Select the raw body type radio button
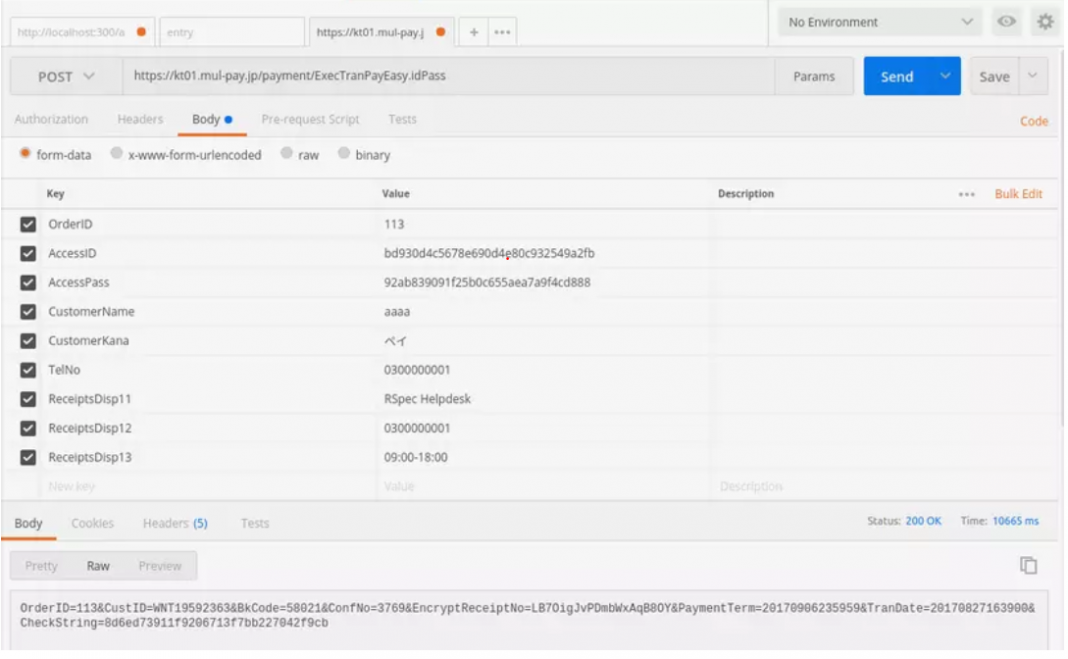Image resolution: width=1068 pixels, height=659 pixels. pyautogui.click(x=287, y=155)
